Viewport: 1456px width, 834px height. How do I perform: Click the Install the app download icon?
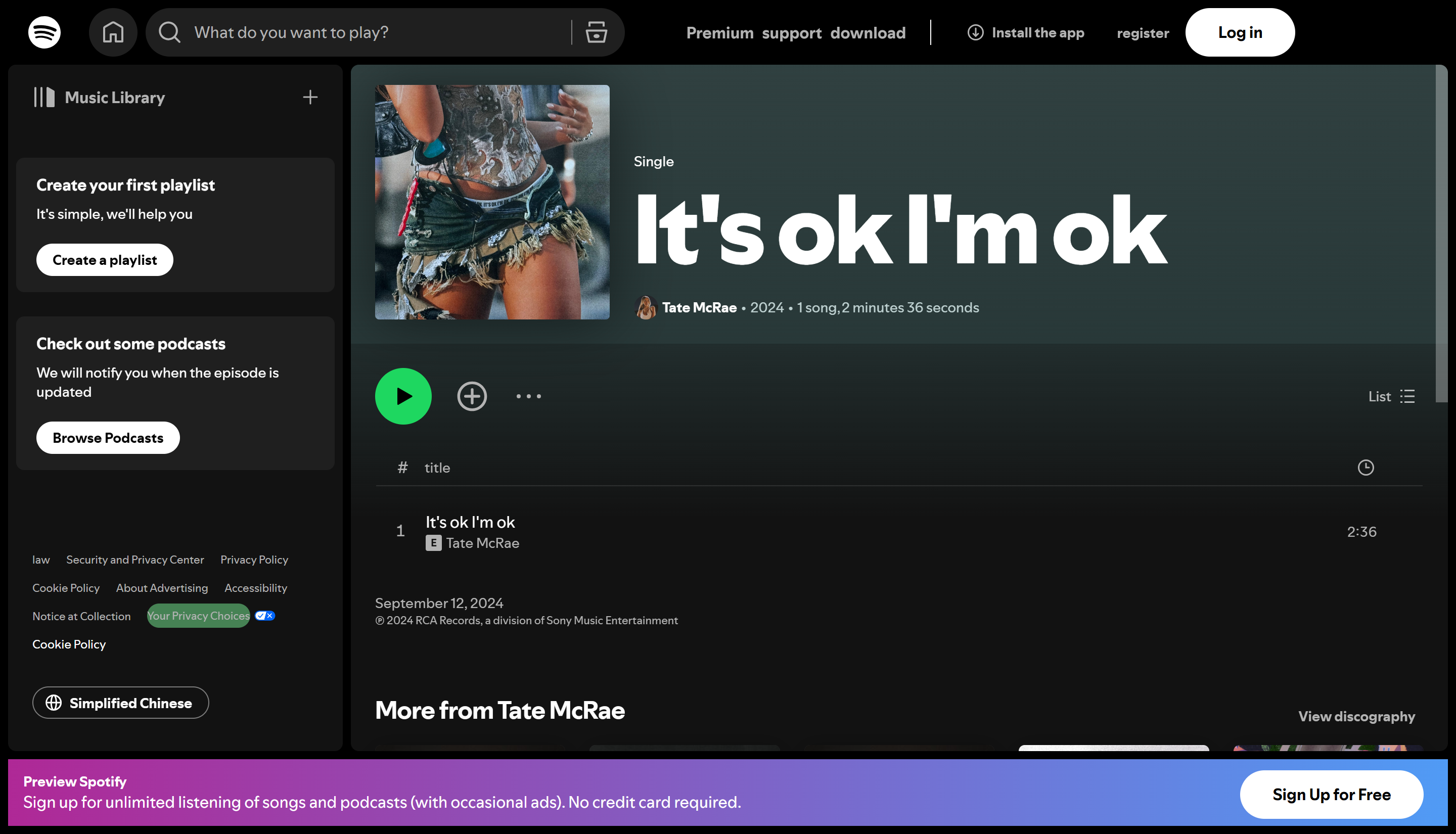[x=975, y=33]
